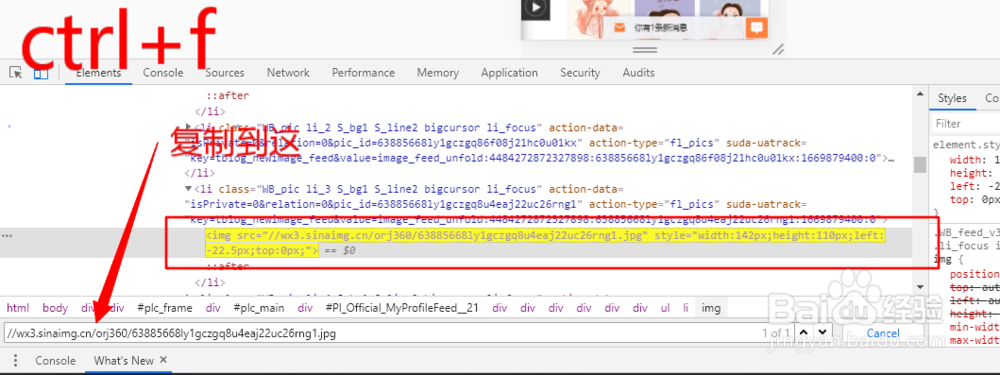
Task: Select #Pl_Official_MyProfileFeed__21 breadcrumb item
Action: (402, 308)
